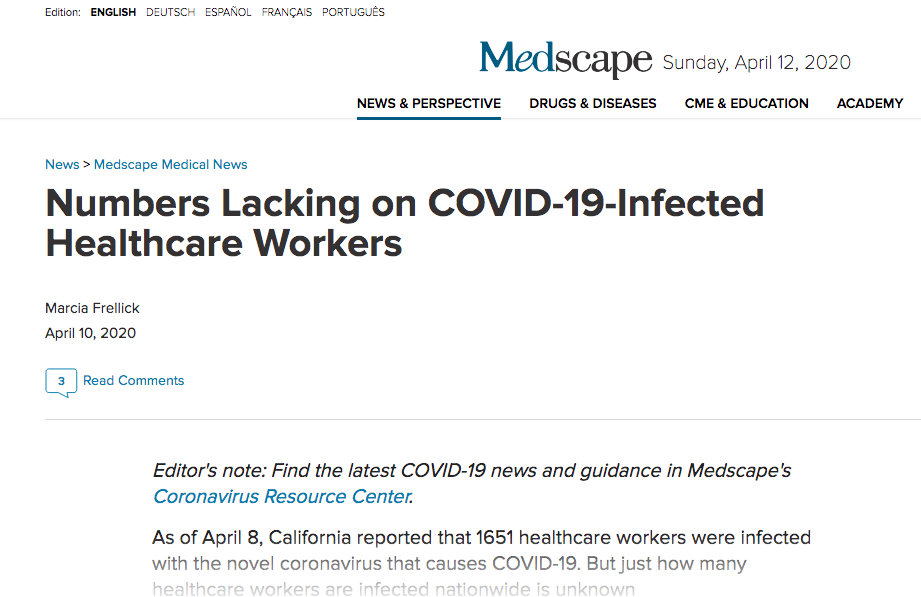Screen dimensions: 921x597
Task: Click the Medscape logo
Action: [565, 60]
